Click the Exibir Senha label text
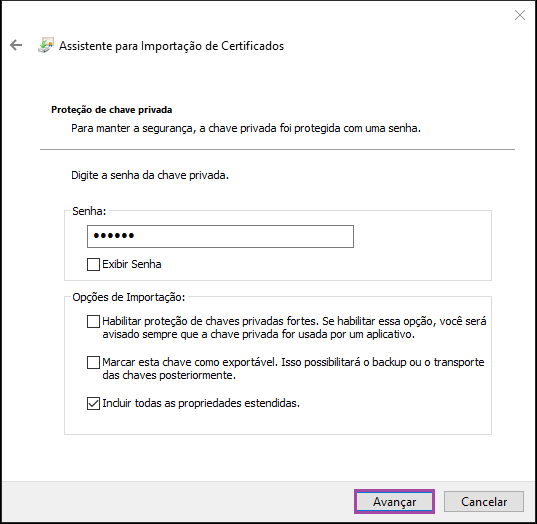The width and height of the screenshot is (537, 524). coord(132,264)
